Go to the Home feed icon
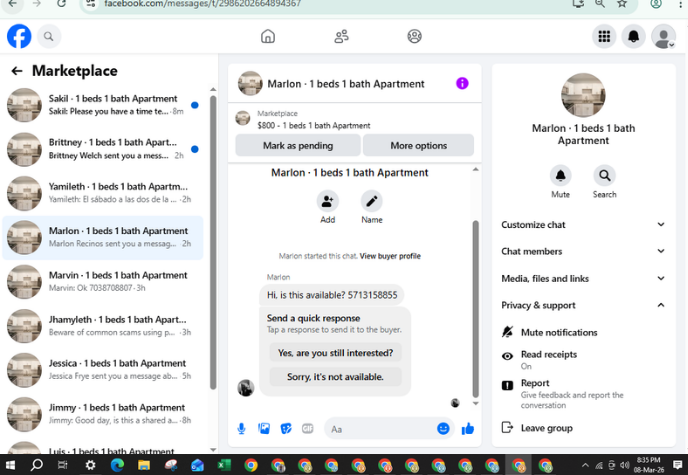Image resolution: width=688 pixels, height=475 pixels. point(268,36)
